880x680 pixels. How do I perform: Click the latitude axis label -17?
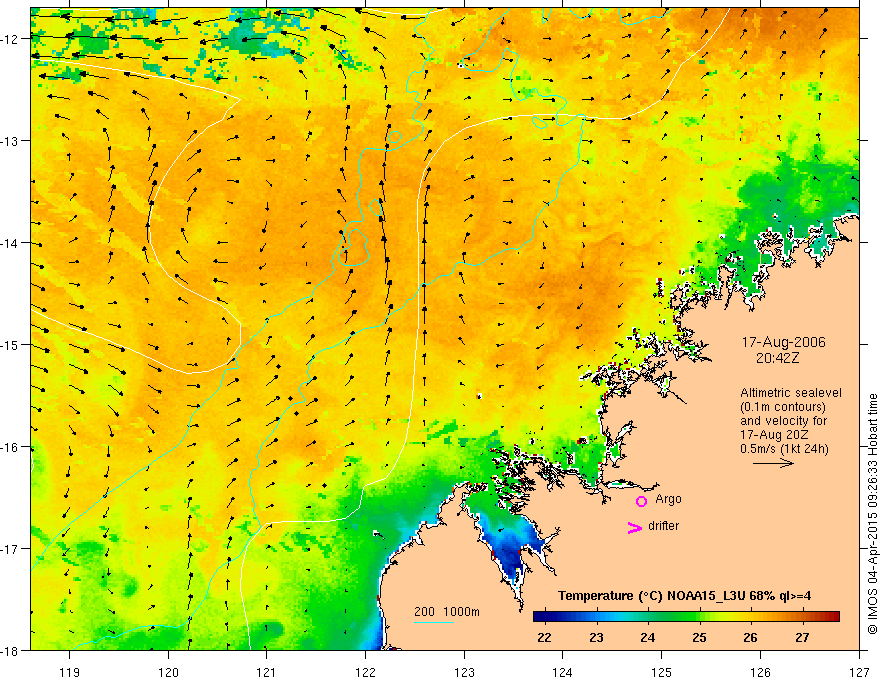tap(10, 549)
